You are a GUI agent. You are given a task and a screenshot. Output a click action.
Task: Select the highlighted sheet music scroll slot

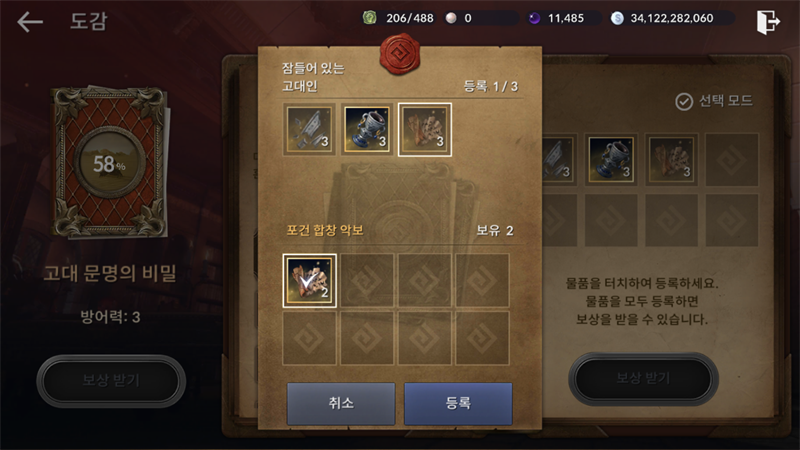(424, 129)
